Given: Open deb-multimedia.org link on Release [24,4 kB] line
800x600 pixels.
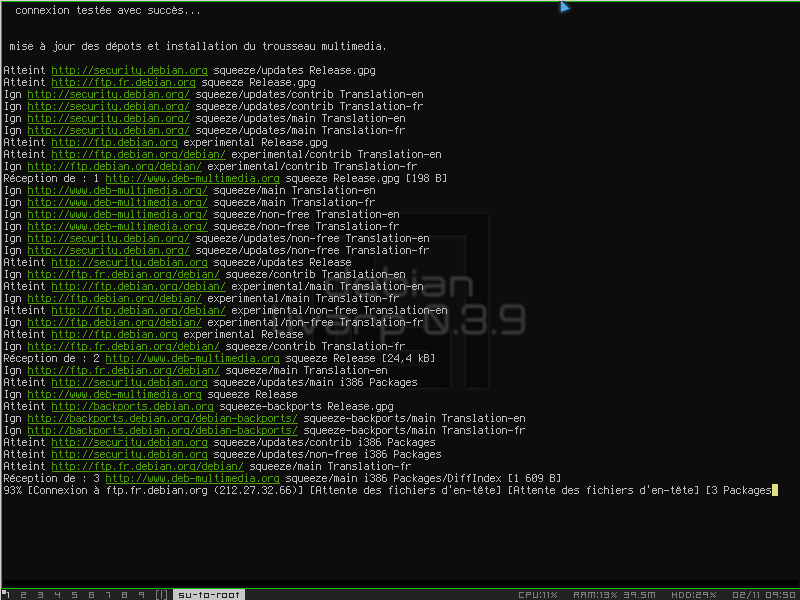Looking at the screenshot, I should [192, 358].
